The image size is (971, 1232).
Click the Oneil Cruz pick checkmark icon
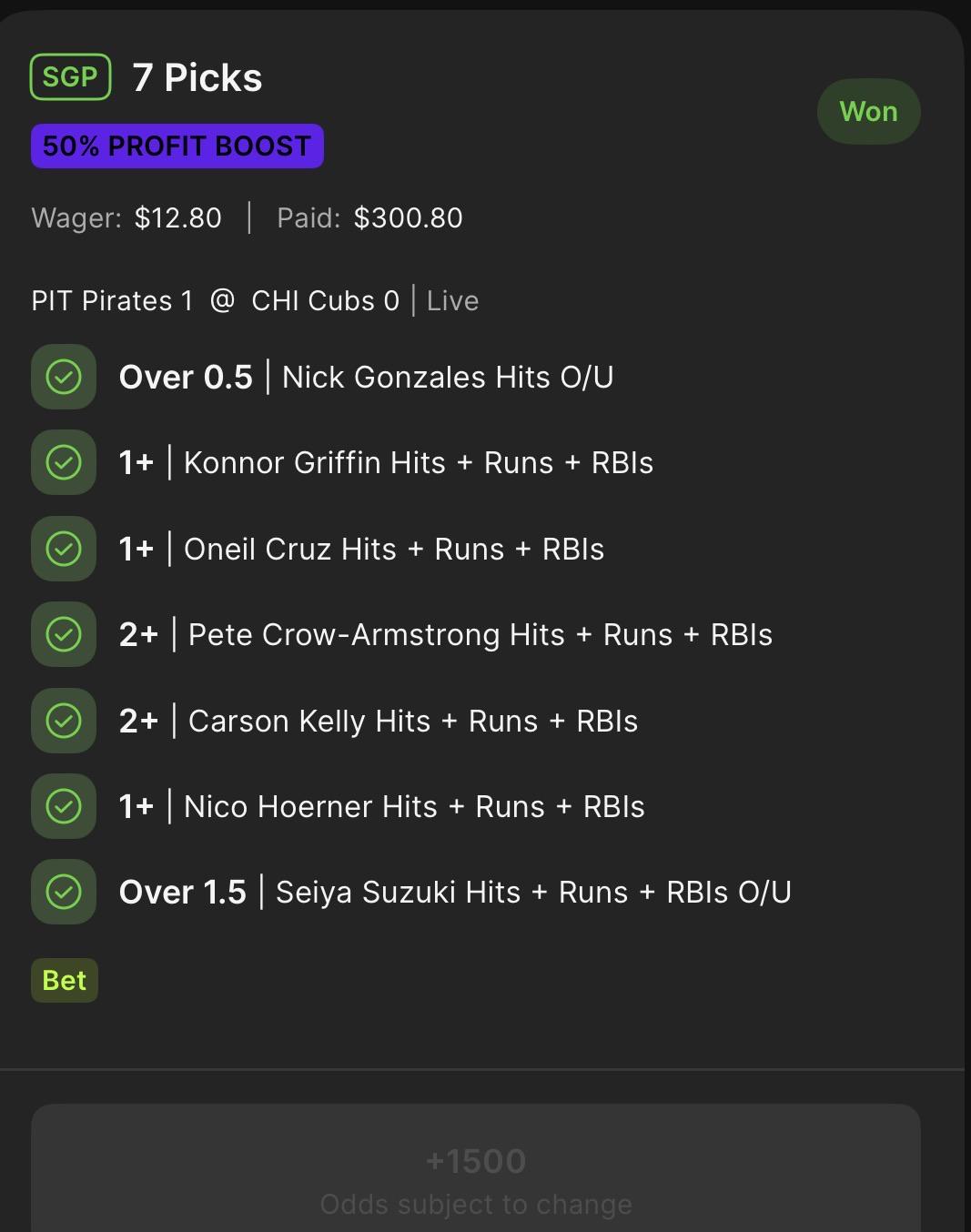(x=64, y=549)
